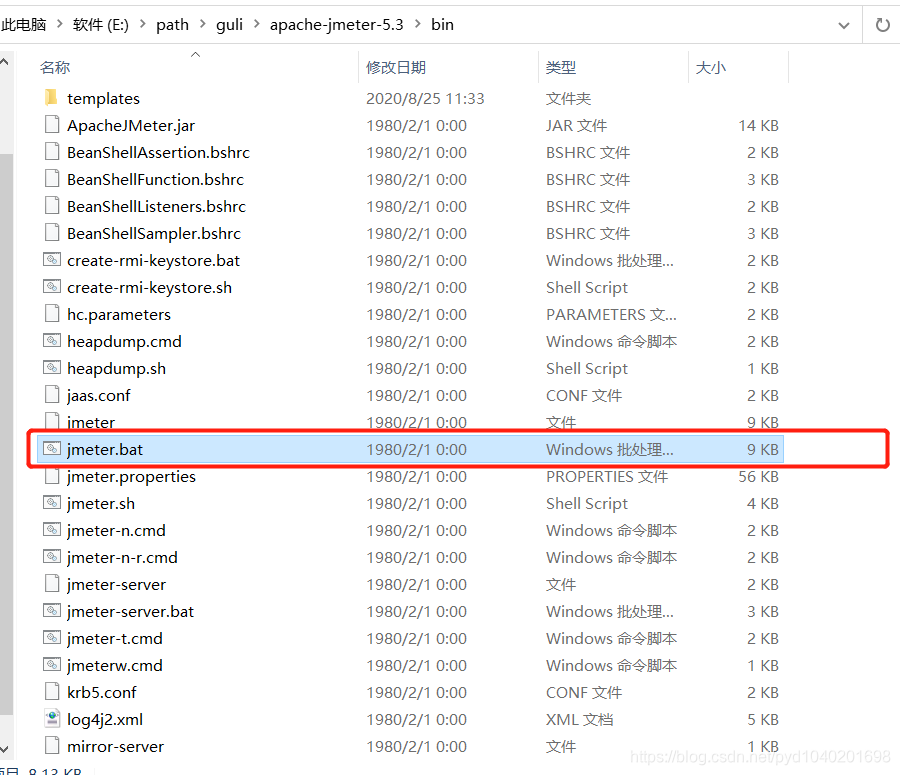Click the jmeter-server.bat file icon

[52, 610]
